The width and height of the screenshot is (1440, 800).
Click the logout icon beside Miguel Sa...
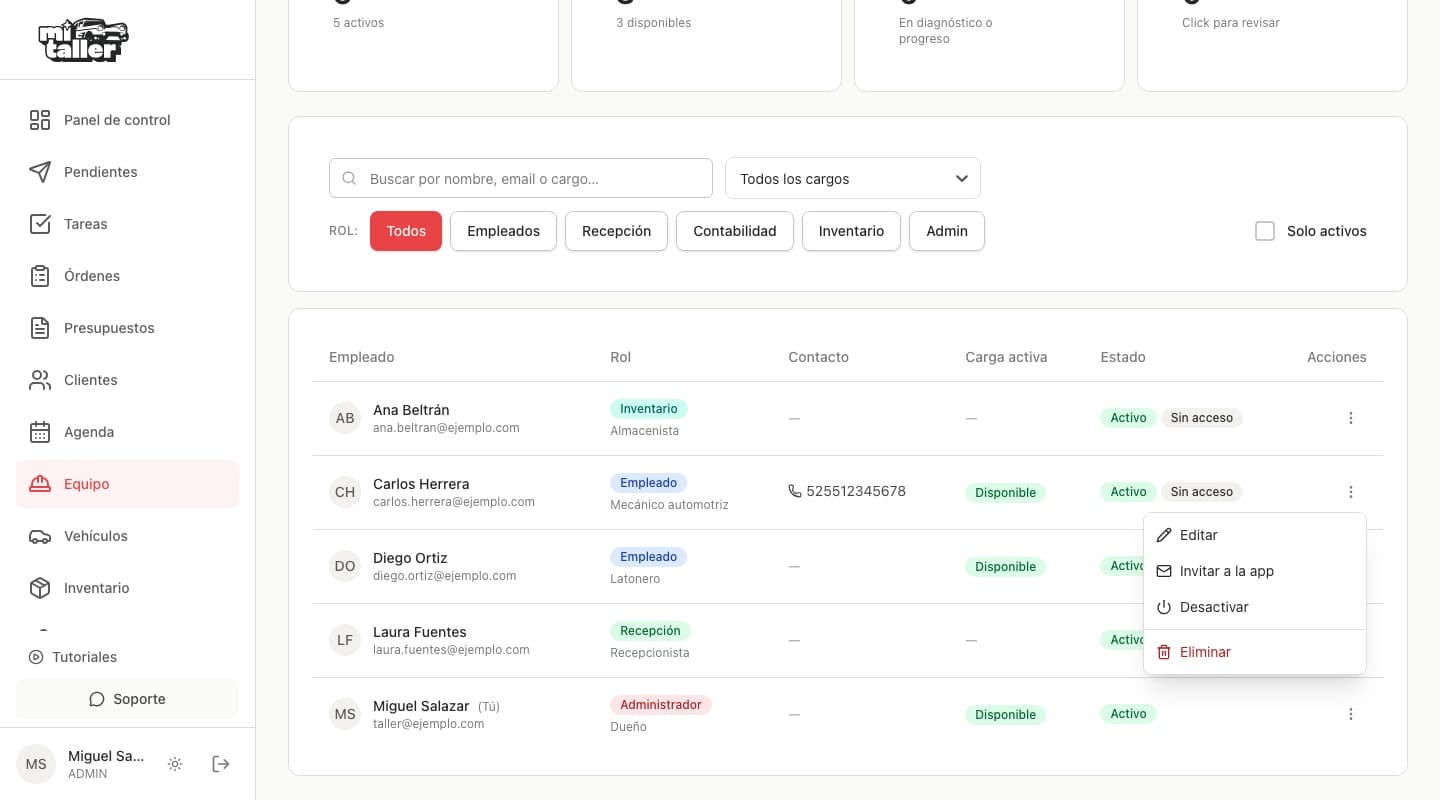click(x=221, y=764)
